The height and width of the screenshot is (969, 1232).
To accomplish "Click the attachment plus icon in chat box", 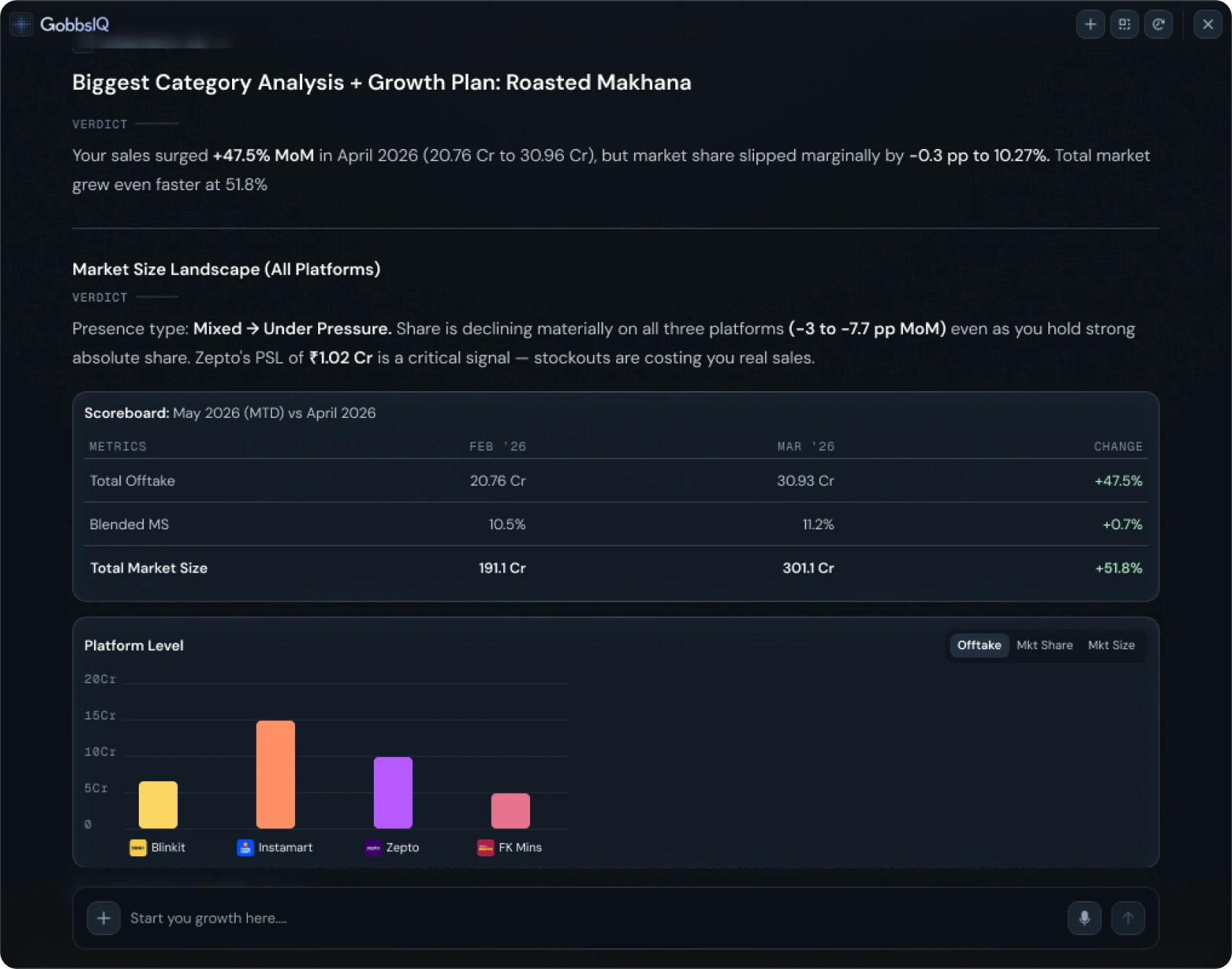I will coord(103,918).
